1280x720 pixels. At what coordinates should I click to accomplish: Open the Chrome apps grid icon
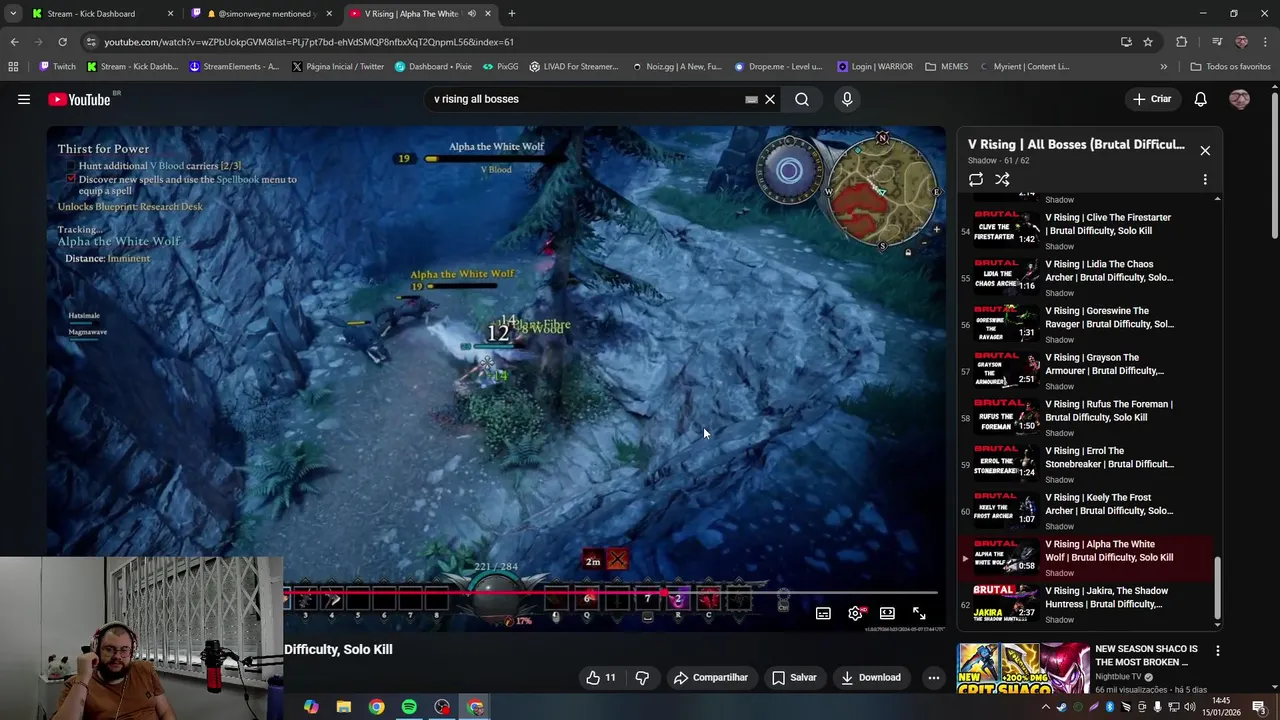point(13,67)
